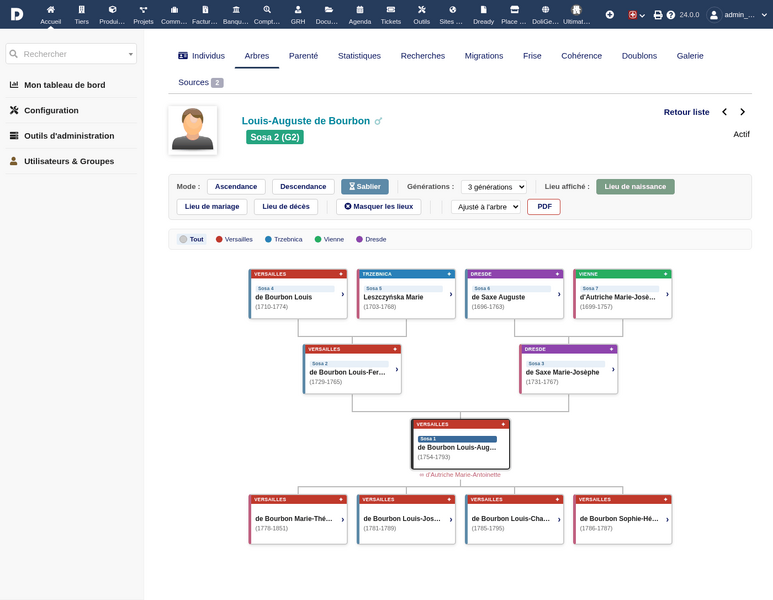Switch to the Individus tab
This screenshot has height=600, width=773.
[x=201, y=56]
